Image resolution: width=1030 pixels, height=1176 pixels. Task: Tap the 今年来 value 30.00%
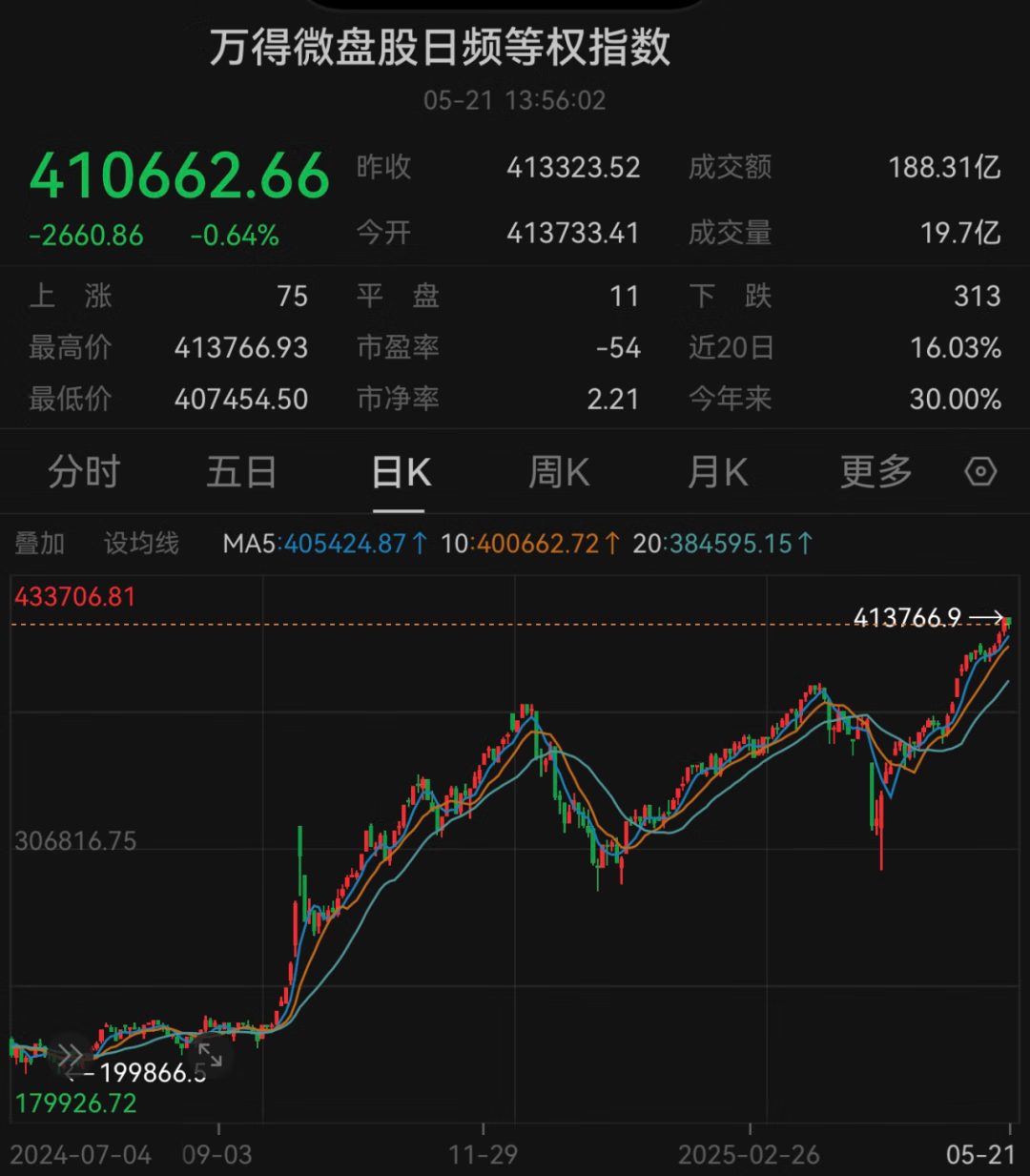(956, 400)
